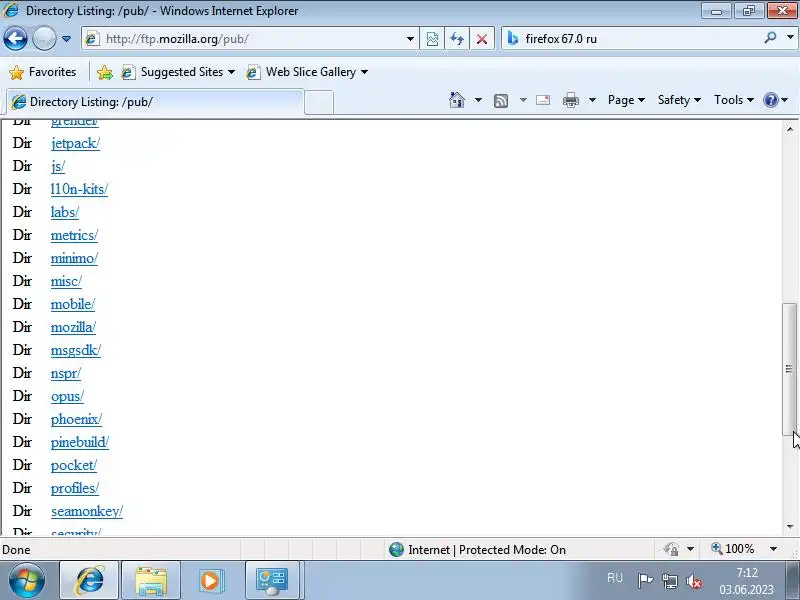Viewport: 800px width, 600px height.
Task: Open the nspr/ directory link
Action: 66,373
